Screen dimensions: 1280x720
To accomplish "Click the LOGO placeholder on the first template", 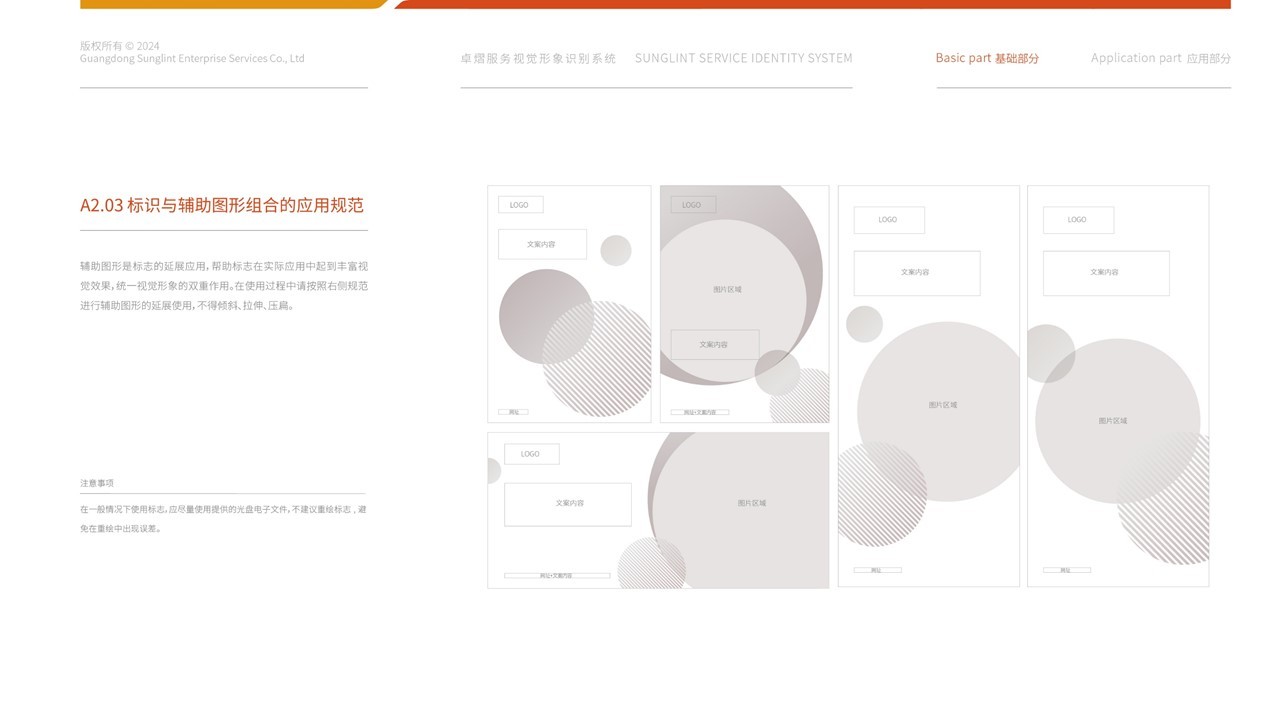I will (519, 204).
